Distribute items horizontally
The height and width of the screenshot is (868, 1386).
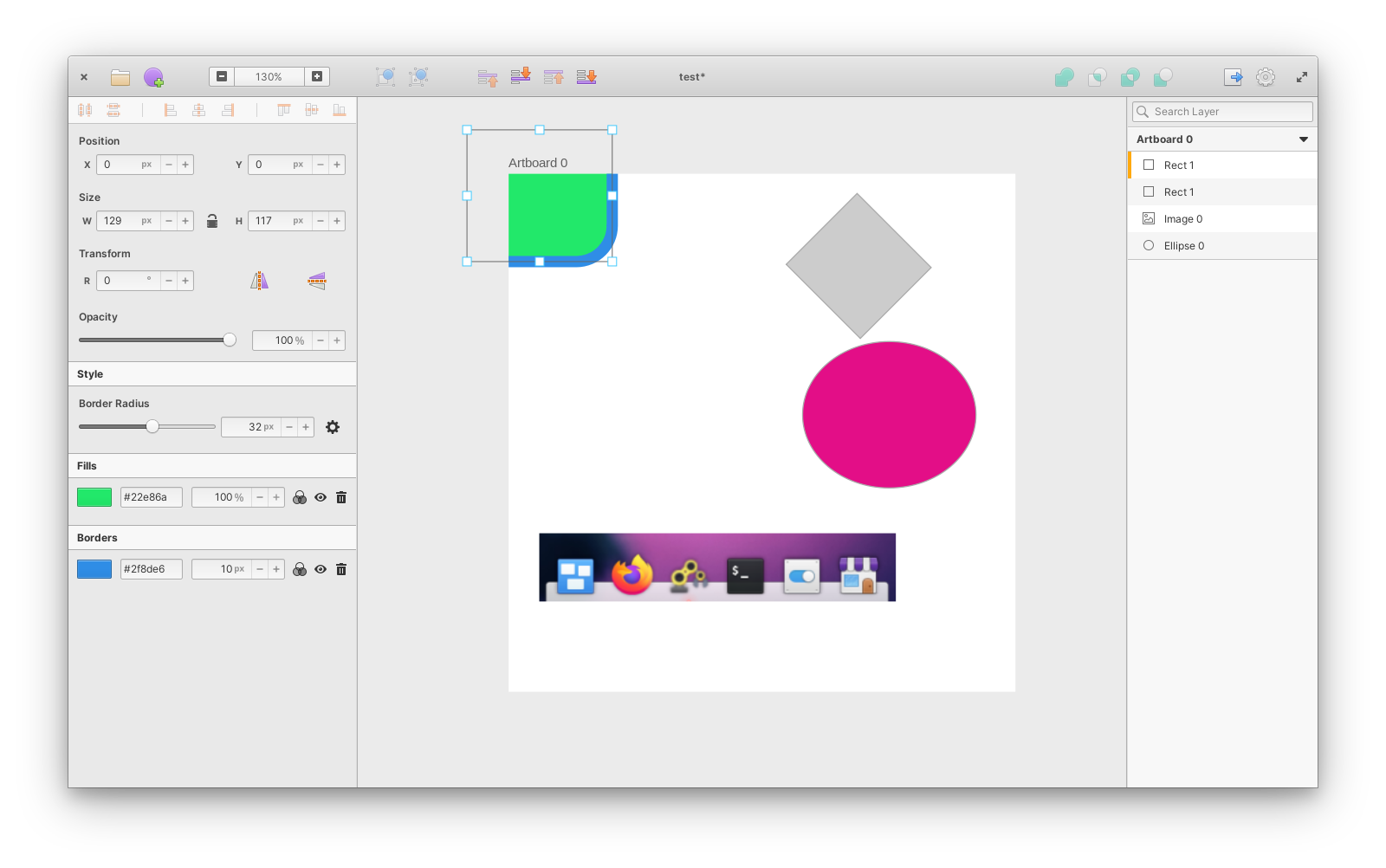[85, 110]
